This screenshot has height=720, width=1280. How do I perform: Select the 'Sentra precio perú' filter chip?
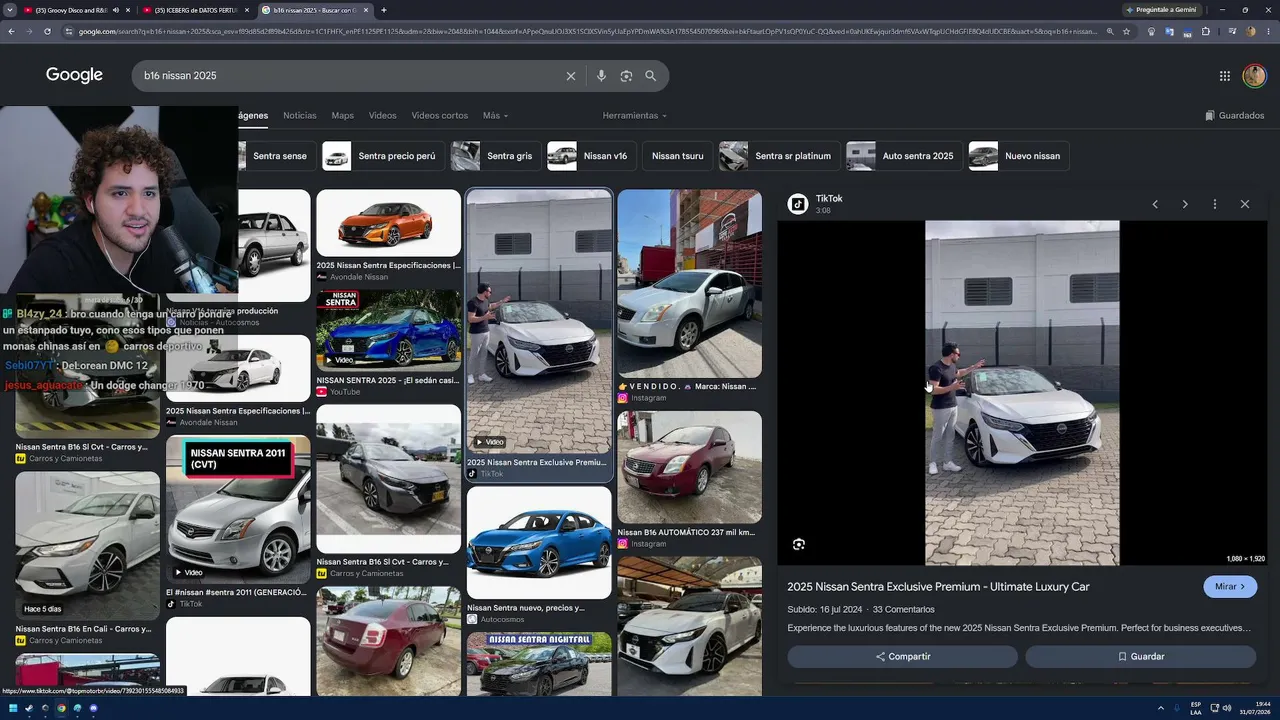384,156
